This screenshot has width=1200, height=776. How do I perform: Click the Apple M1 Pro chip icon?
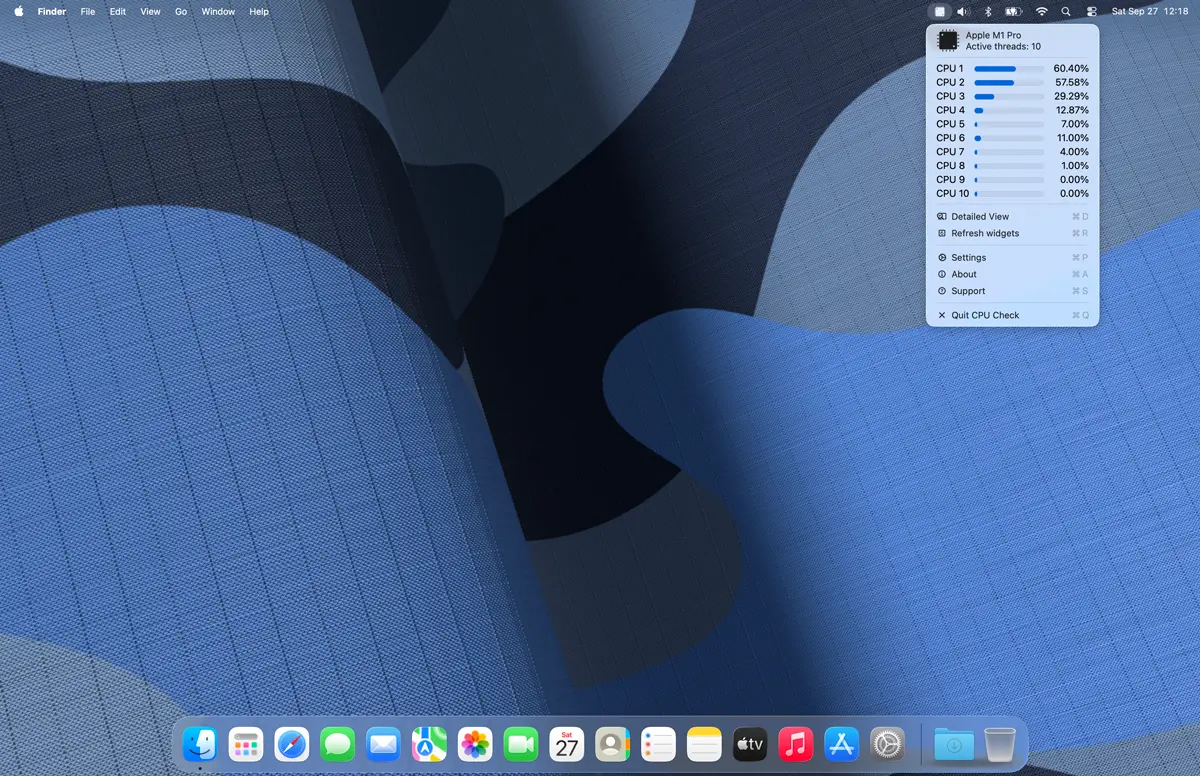click(948, 40)
